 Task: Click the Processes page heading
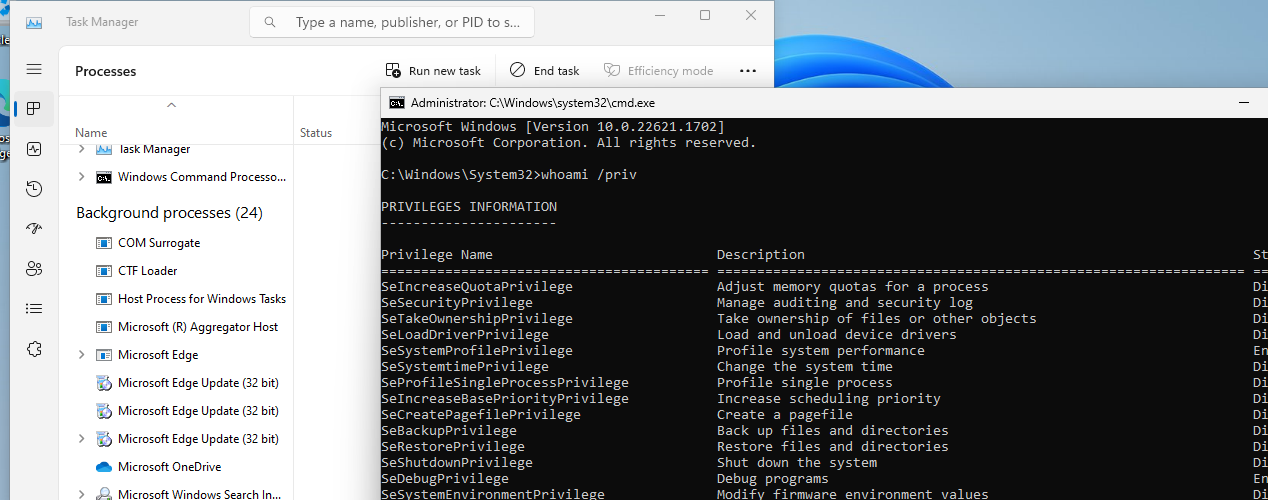pos(105,71)
